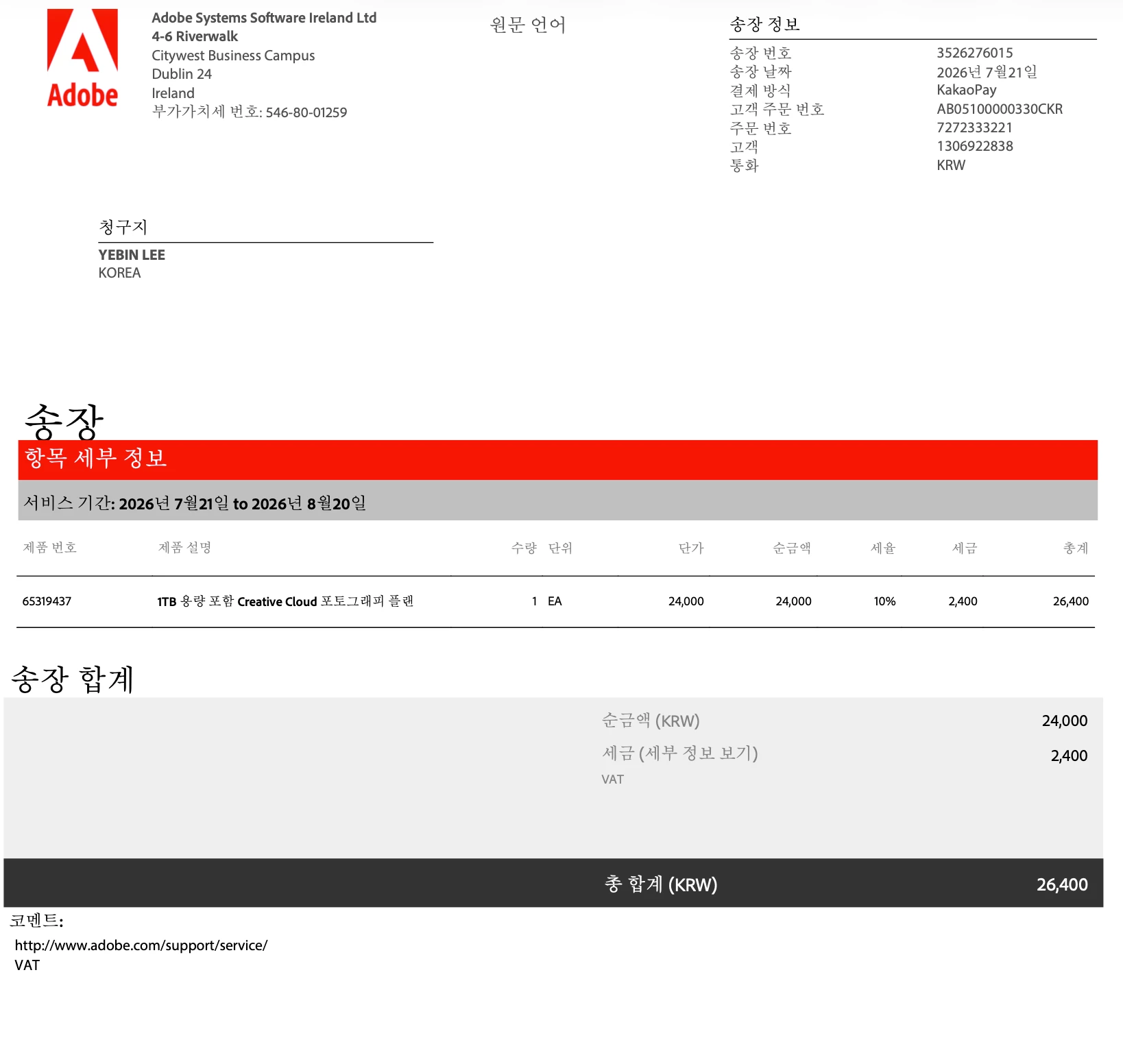This screenshot has width=1123, height=1064.
Task: Select the 서비스 기간 service period line
Action: (x=195, y=503)
